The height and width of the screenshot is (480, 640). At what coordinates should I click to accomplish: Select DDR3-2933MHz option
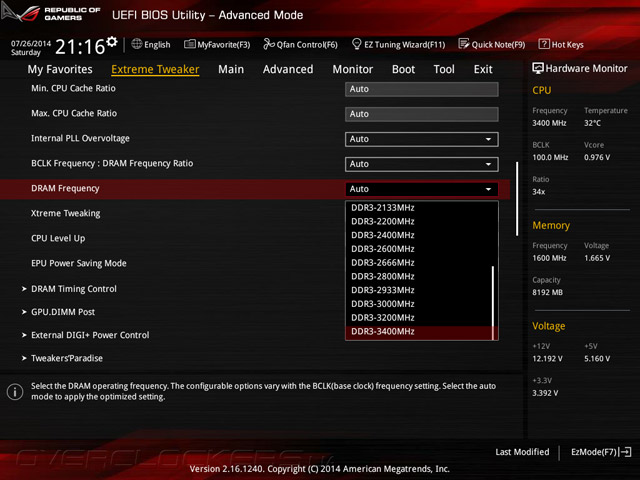click(x=419, y=290)
